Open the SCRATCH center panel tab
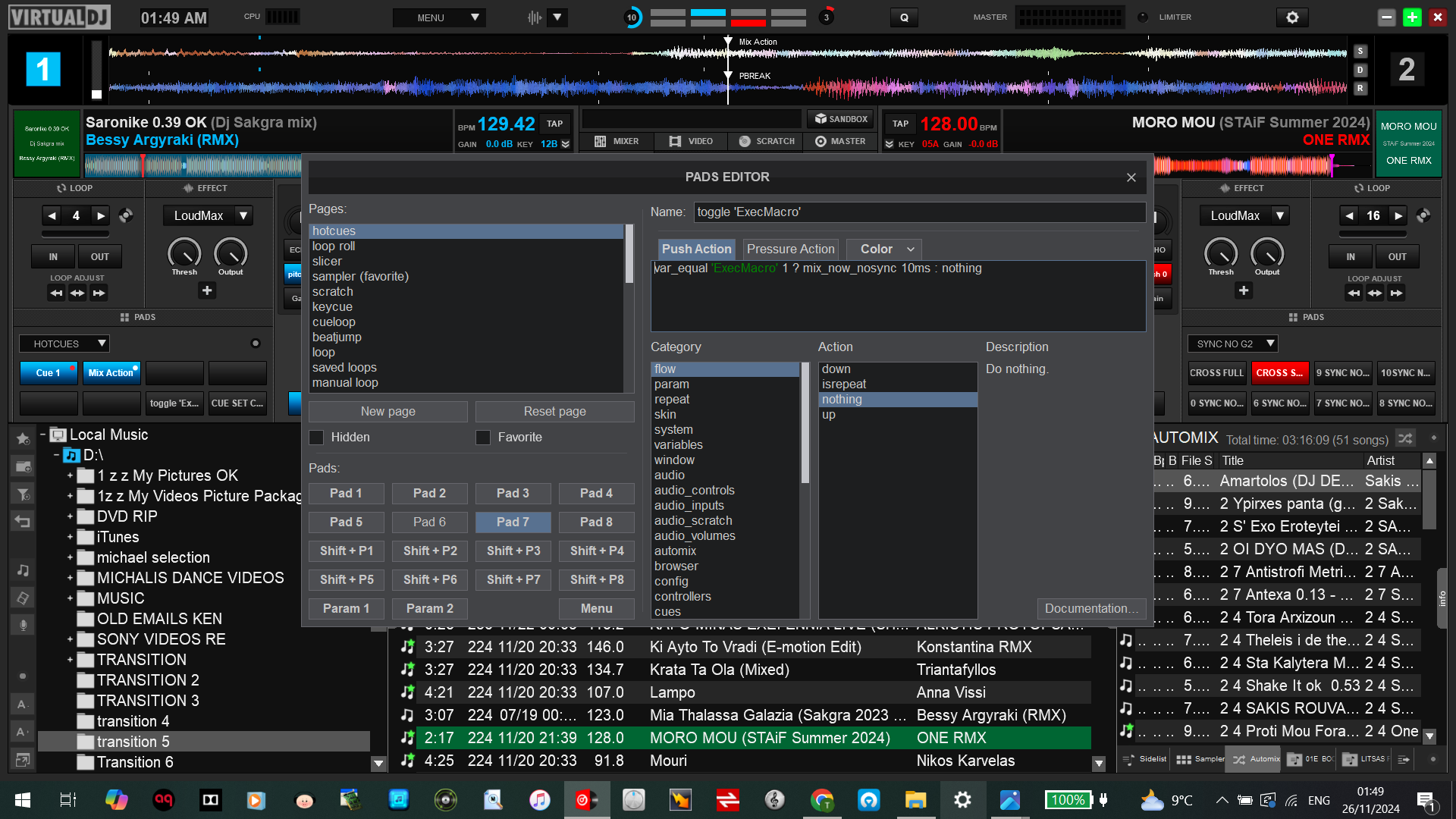Viewport: 1456px width, 819px height. (767, 141)
